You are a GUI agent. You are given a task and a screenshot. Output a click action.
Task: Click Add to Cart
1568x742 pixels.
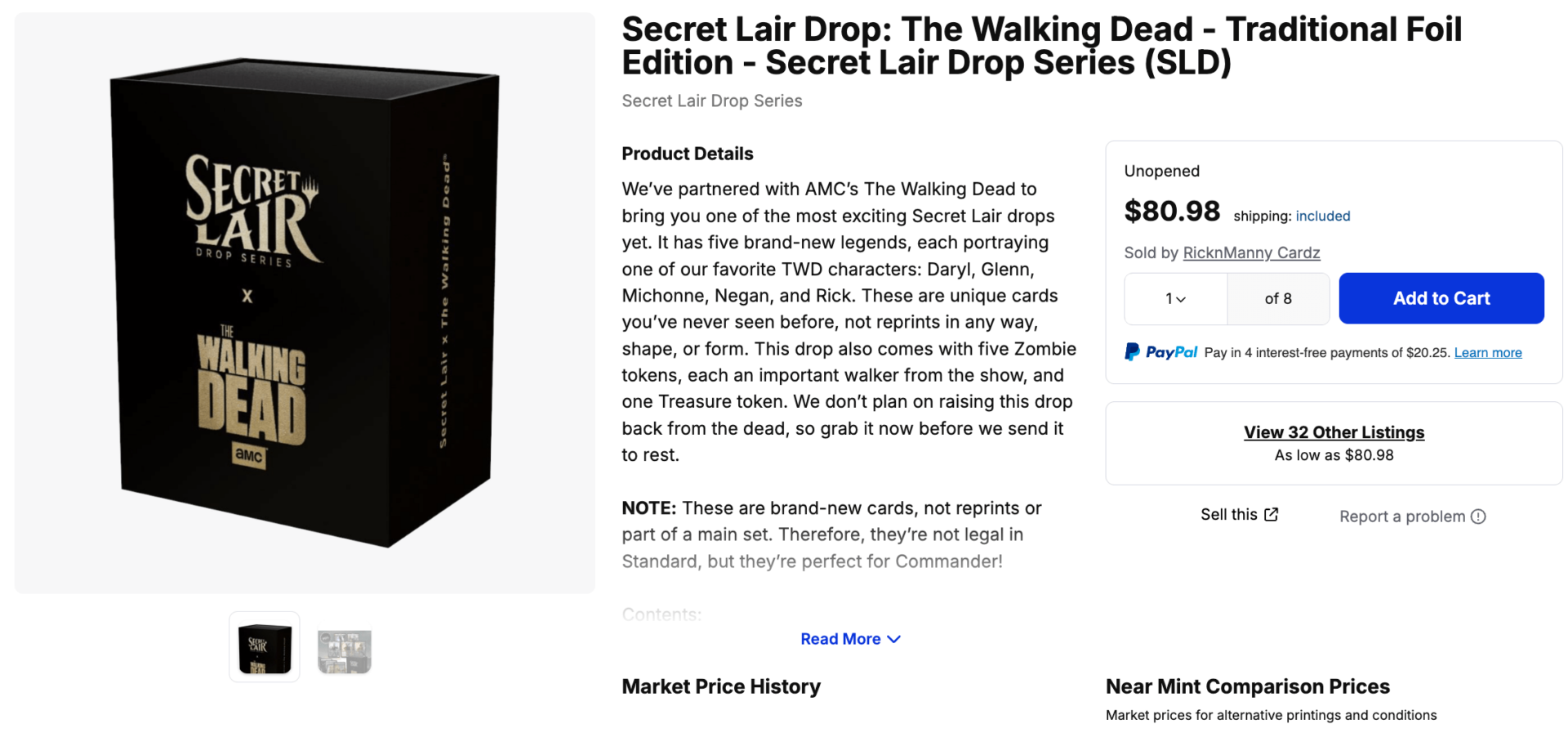pyautogui.click(x=1441, y=298)
